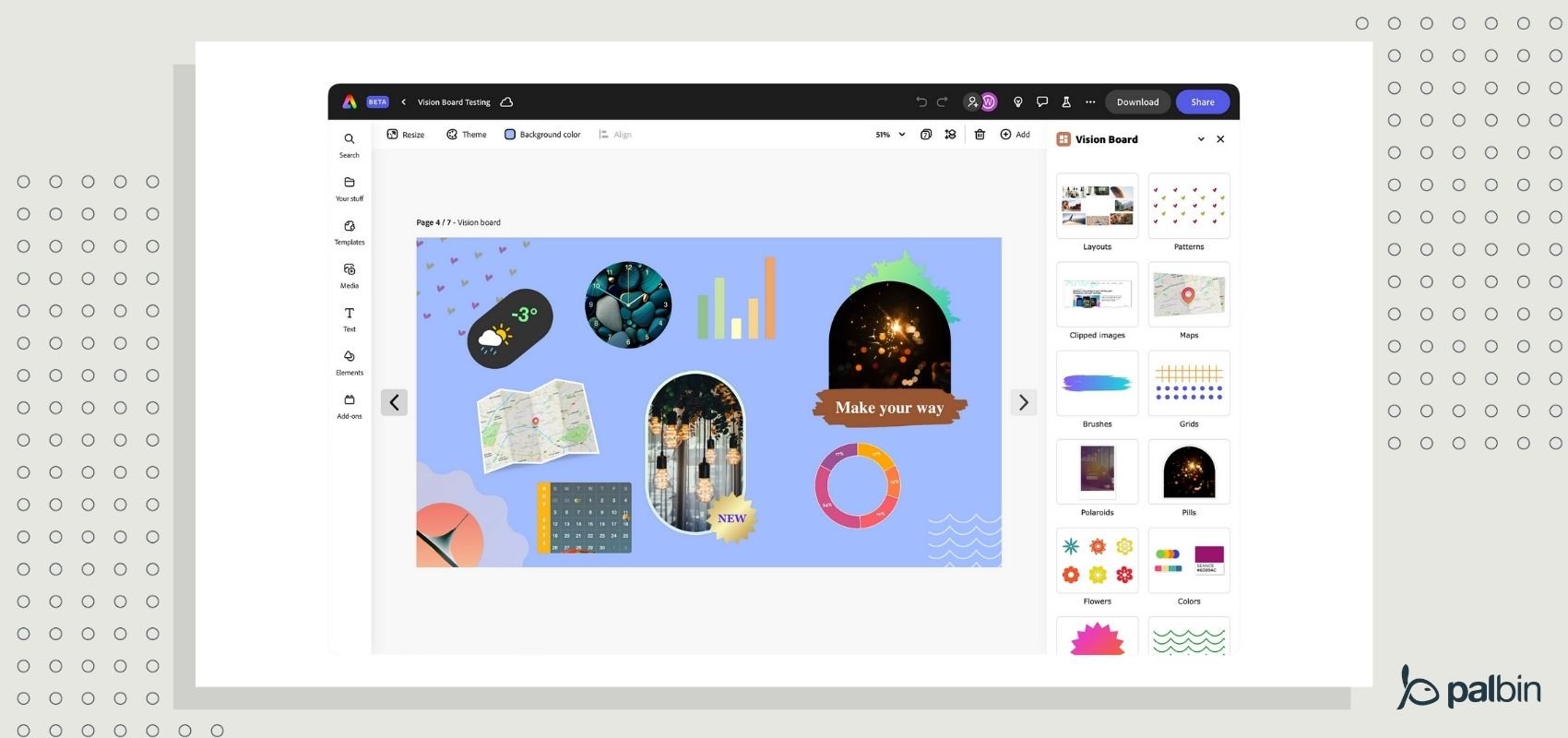
Task: Go to the next page arrow
Action: point(1023,402)
